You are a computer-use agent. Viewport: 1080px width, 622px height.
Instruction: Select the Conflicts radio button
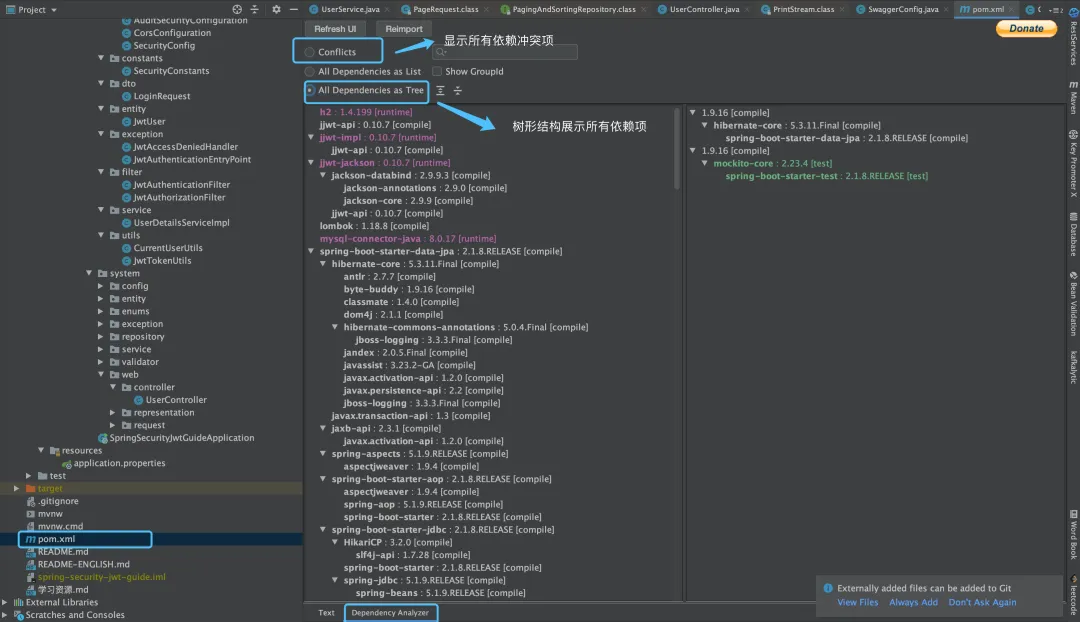(309, 52)
